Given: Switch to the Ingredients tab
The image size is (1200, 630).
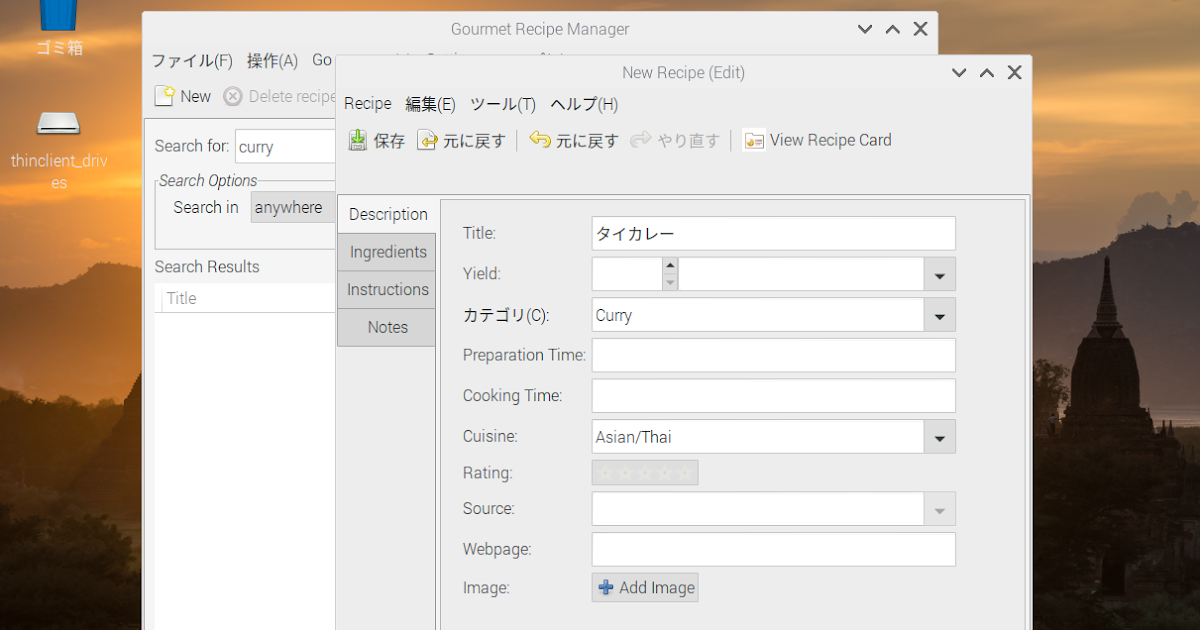Looking at the screenshot, I should pos(386,251).
